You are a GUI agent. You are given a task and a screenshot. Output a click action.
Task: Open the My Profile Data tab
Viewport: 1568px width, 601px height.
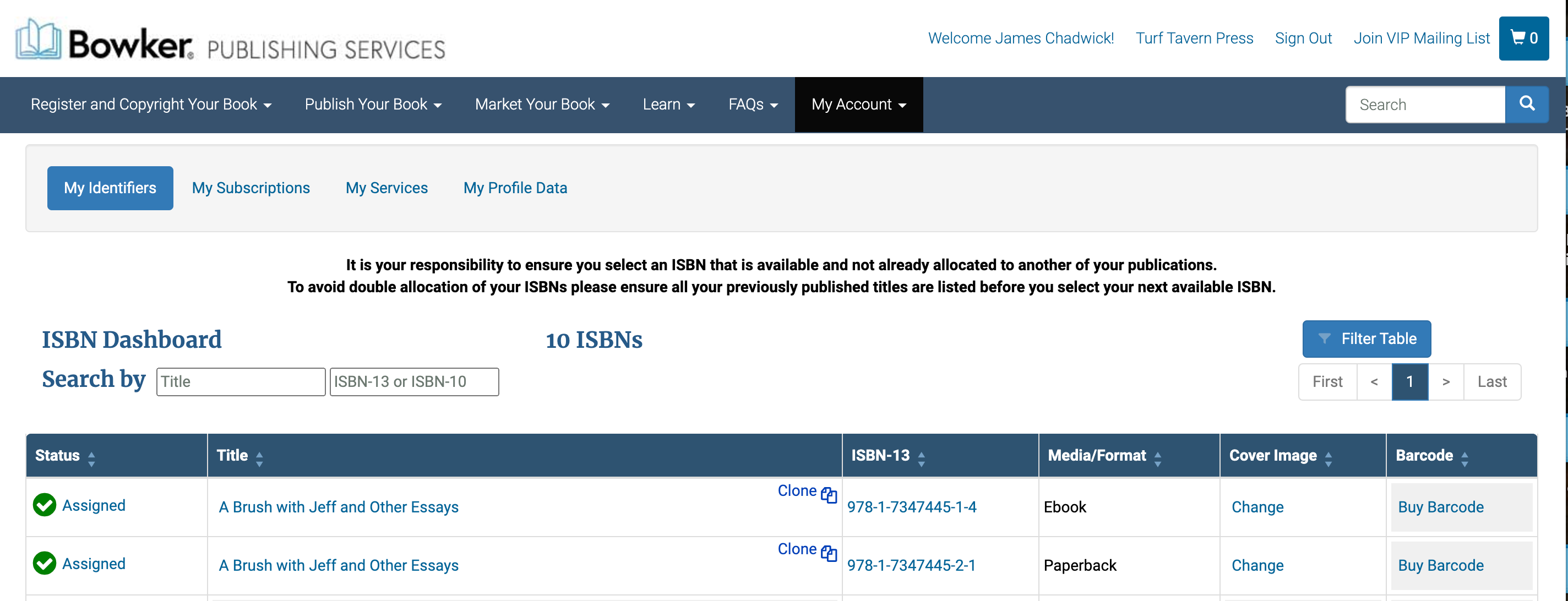click(x=515, y=188)
